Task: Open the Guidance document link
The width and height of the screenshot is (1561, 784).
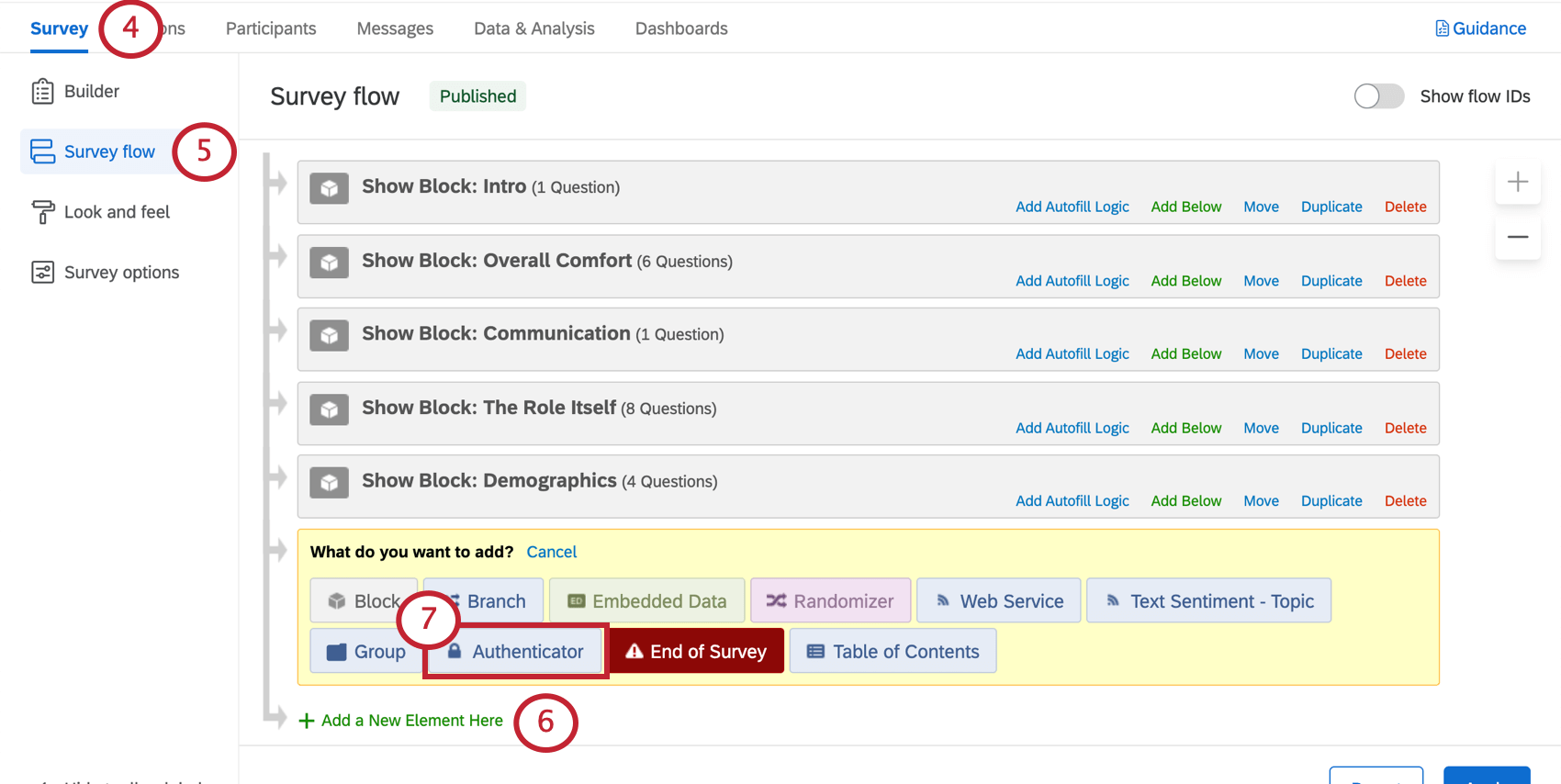Action: pos(1480,28)
